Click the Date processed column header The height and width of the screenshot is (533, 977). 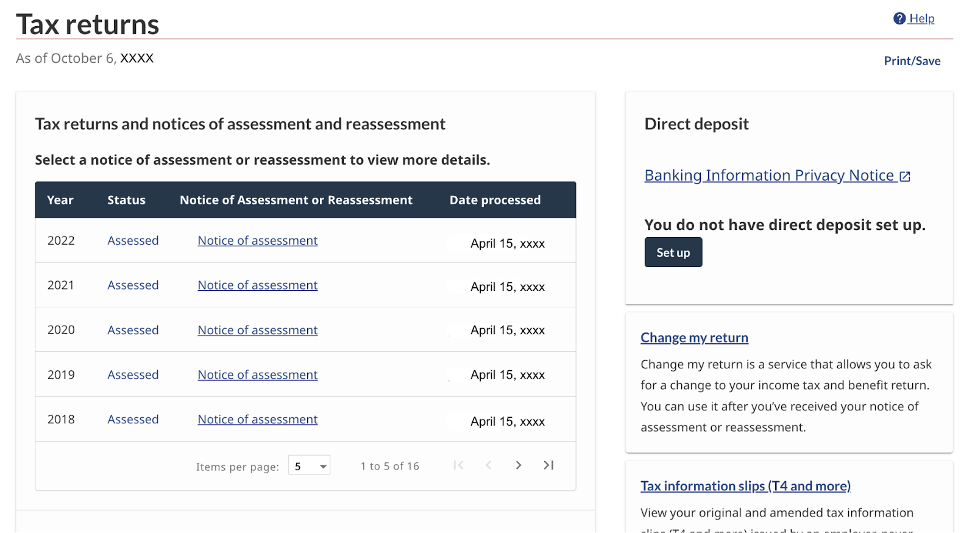click(x=495, y=200)
